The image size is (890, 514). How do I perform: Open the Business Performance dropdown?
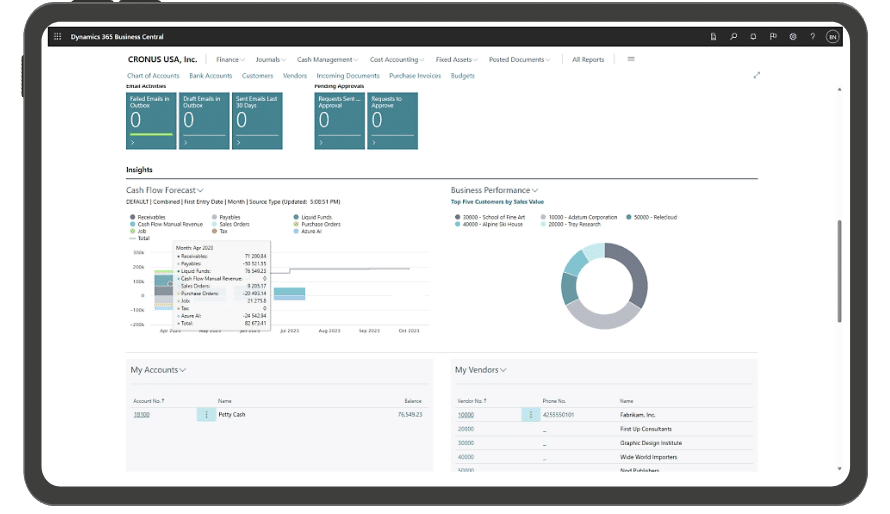(x=494, y=190)
